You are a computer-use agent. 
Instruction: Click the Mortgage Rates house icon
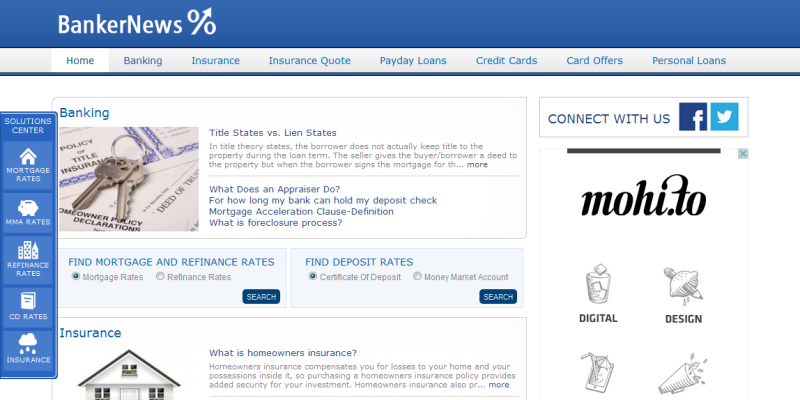pyautogui.click(x=28, y=157)
